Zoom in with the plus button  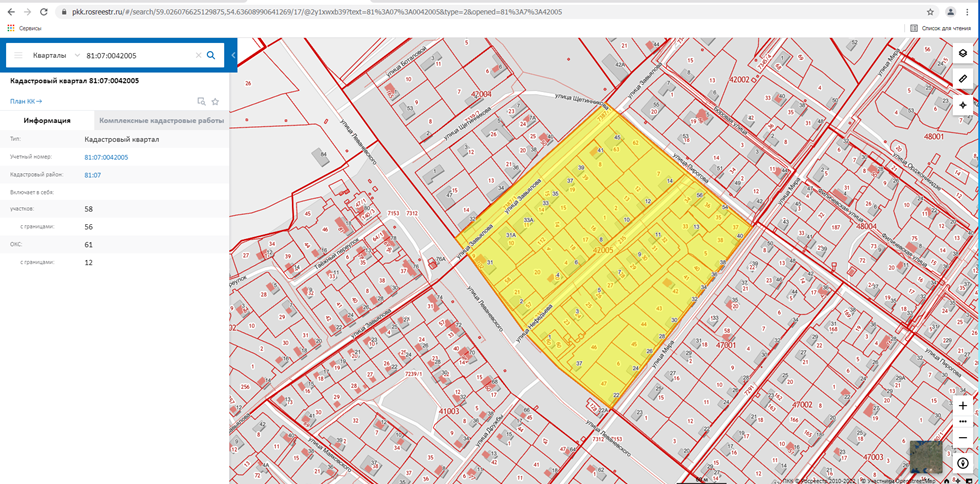point(962,406)
